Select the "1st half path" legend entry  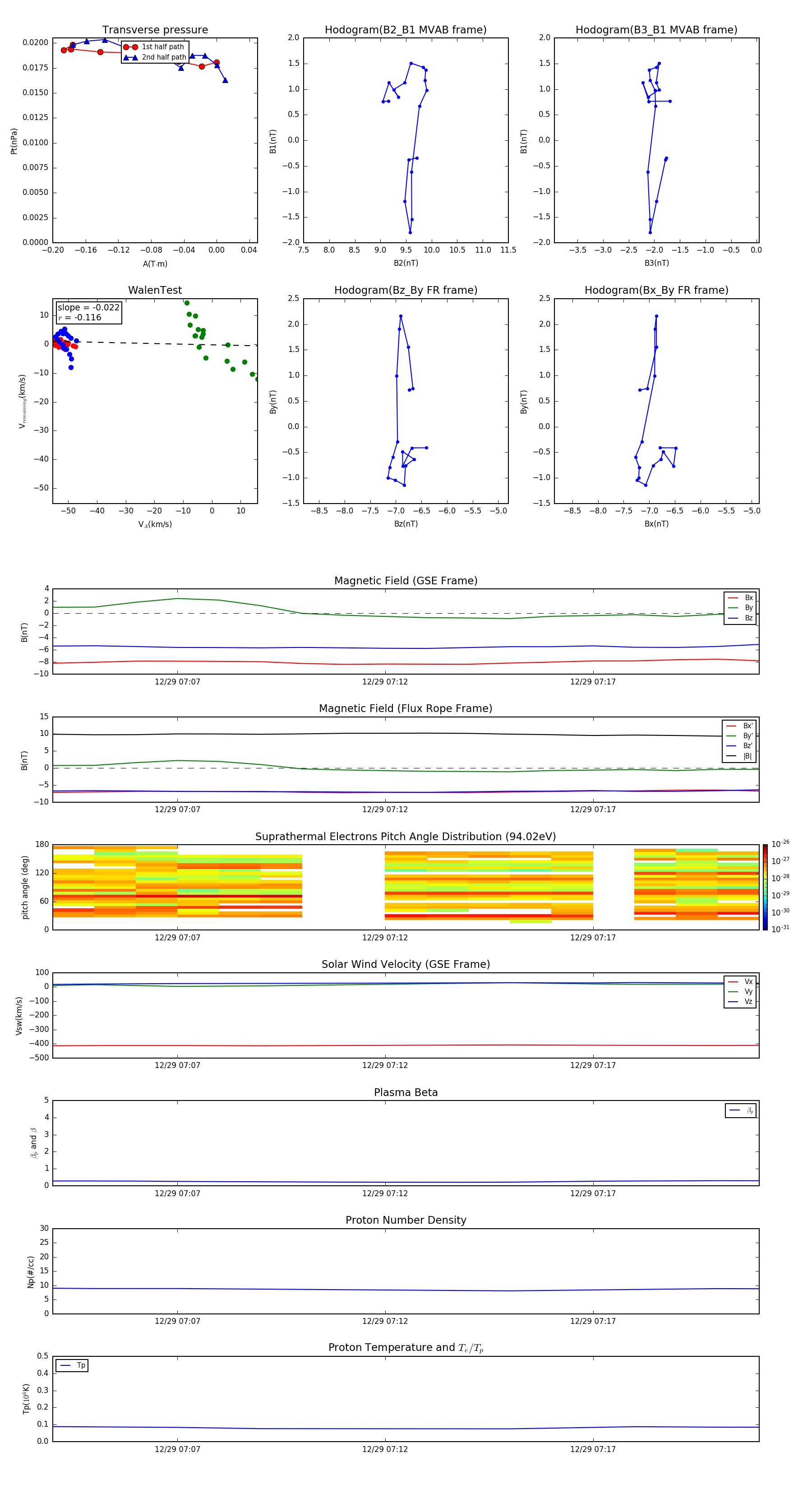click(155, 47)
